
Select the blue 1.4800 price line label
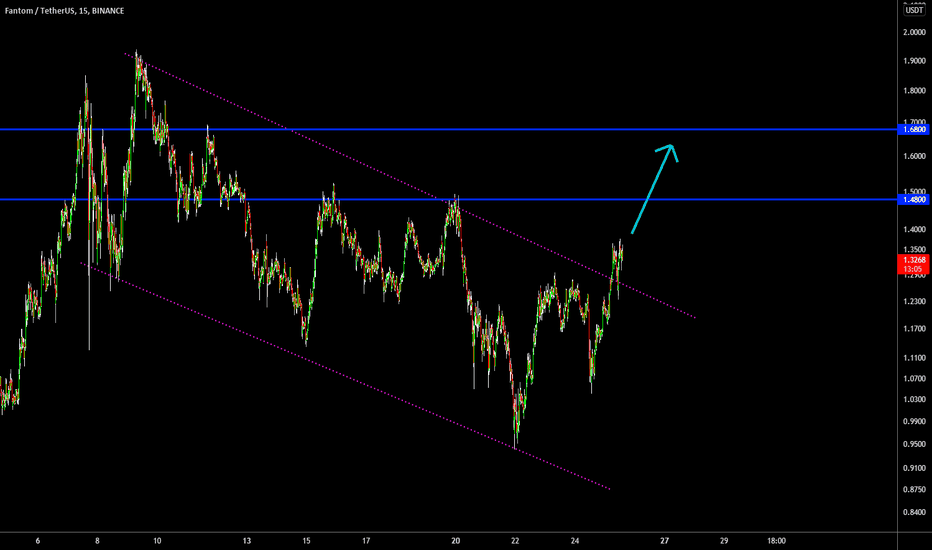914,200
